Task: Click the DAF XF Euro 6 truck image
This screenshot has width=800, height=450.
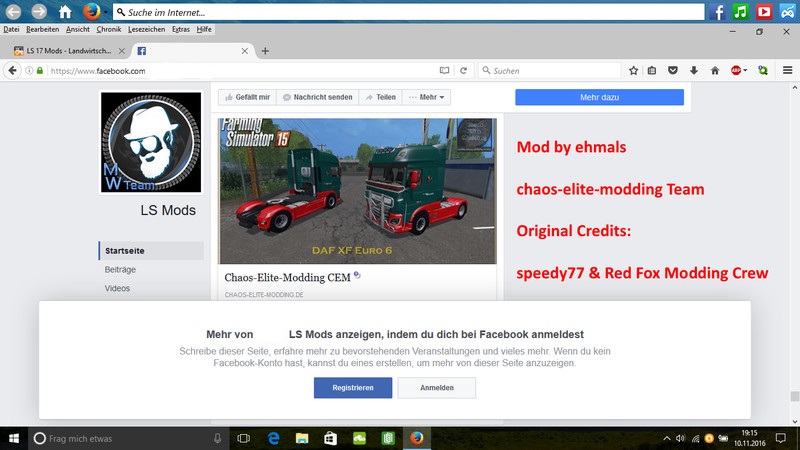Action: click(x=357, y=191)
